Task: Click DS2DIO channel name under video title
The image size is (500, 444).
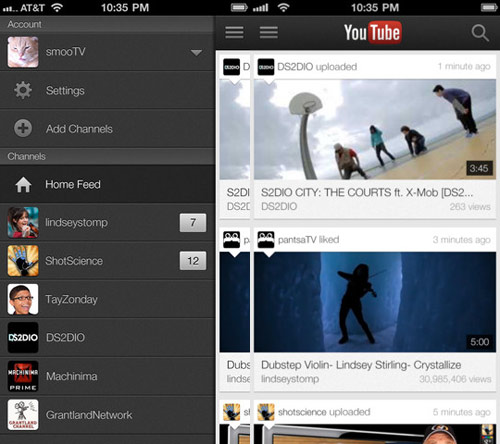Action: [x=279, y=207]
